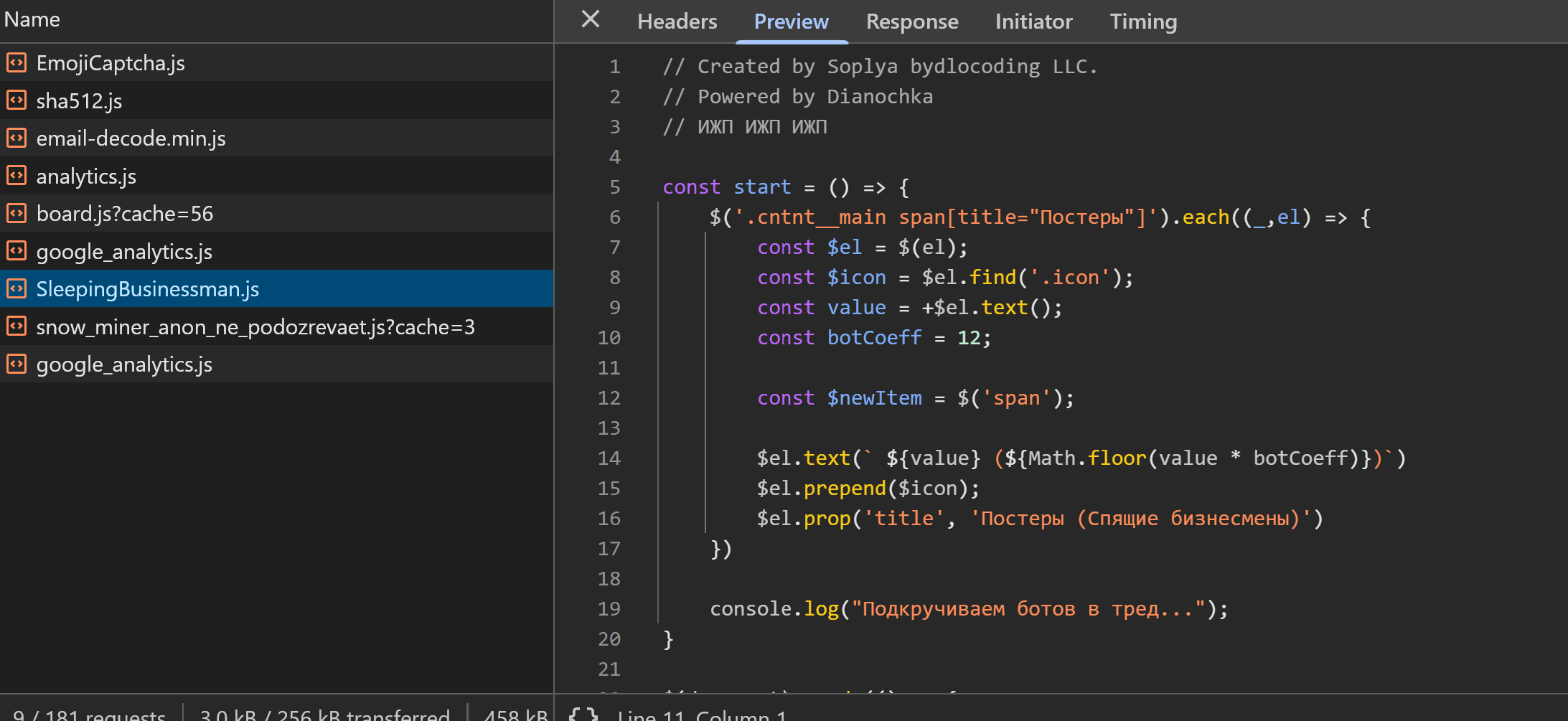Click the script icon next to EmojiCaptcha.js
Screen dimensions: 1568x721
17,63
